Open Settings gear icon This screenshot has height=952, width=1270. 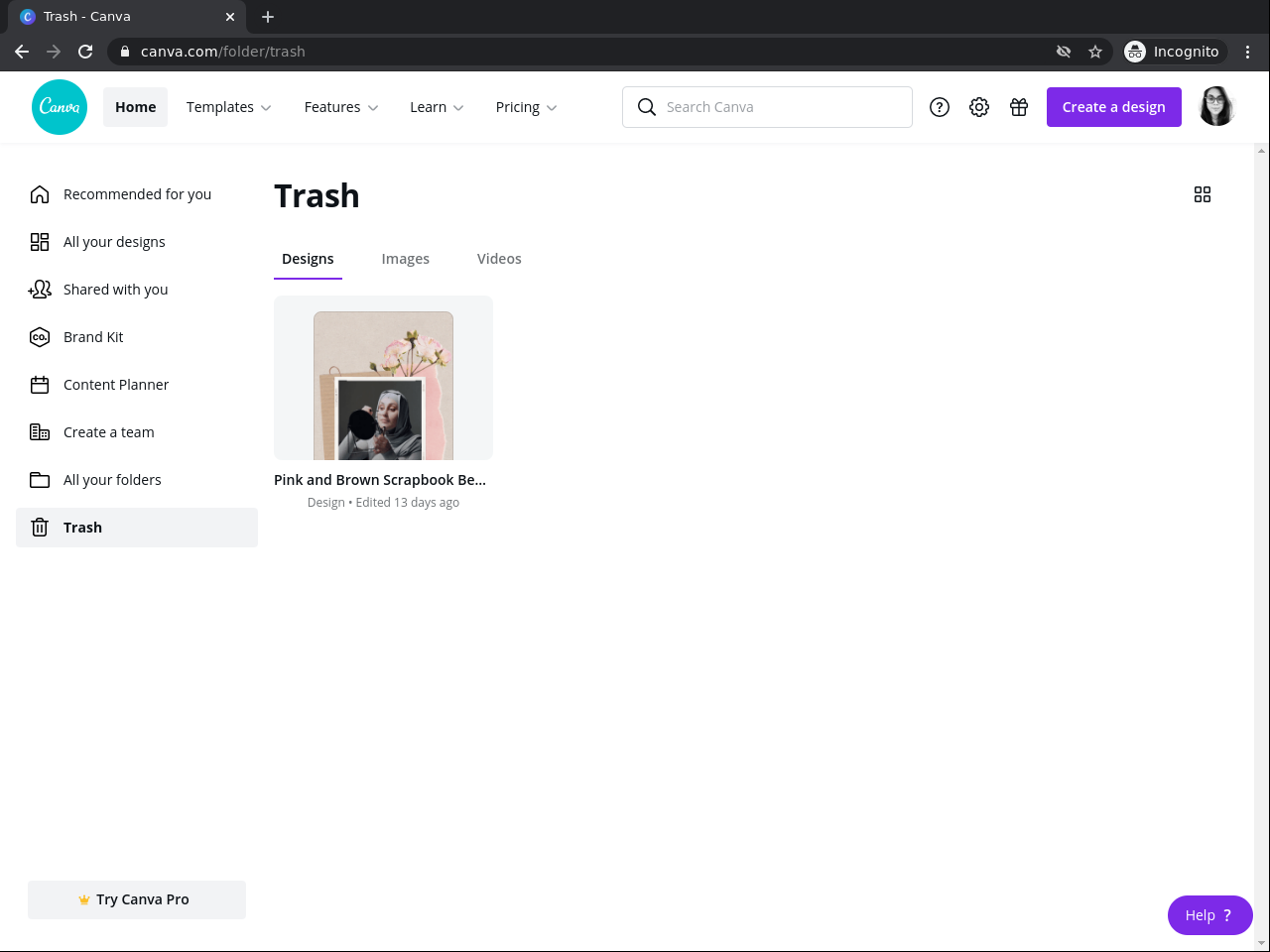coord(979,107)
